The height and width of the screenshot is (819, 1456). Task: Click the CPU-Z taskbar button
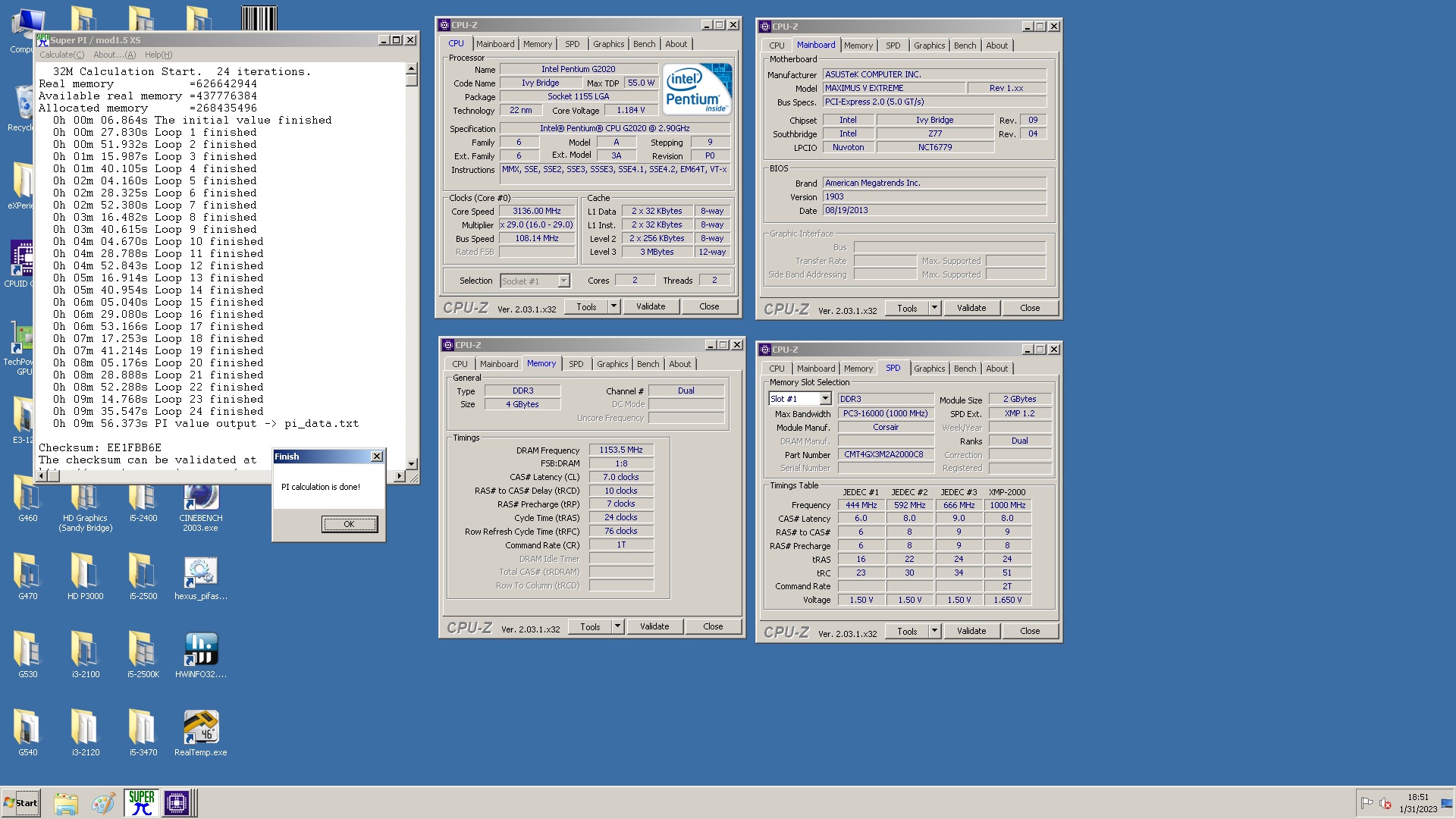(x=177, y=802)
